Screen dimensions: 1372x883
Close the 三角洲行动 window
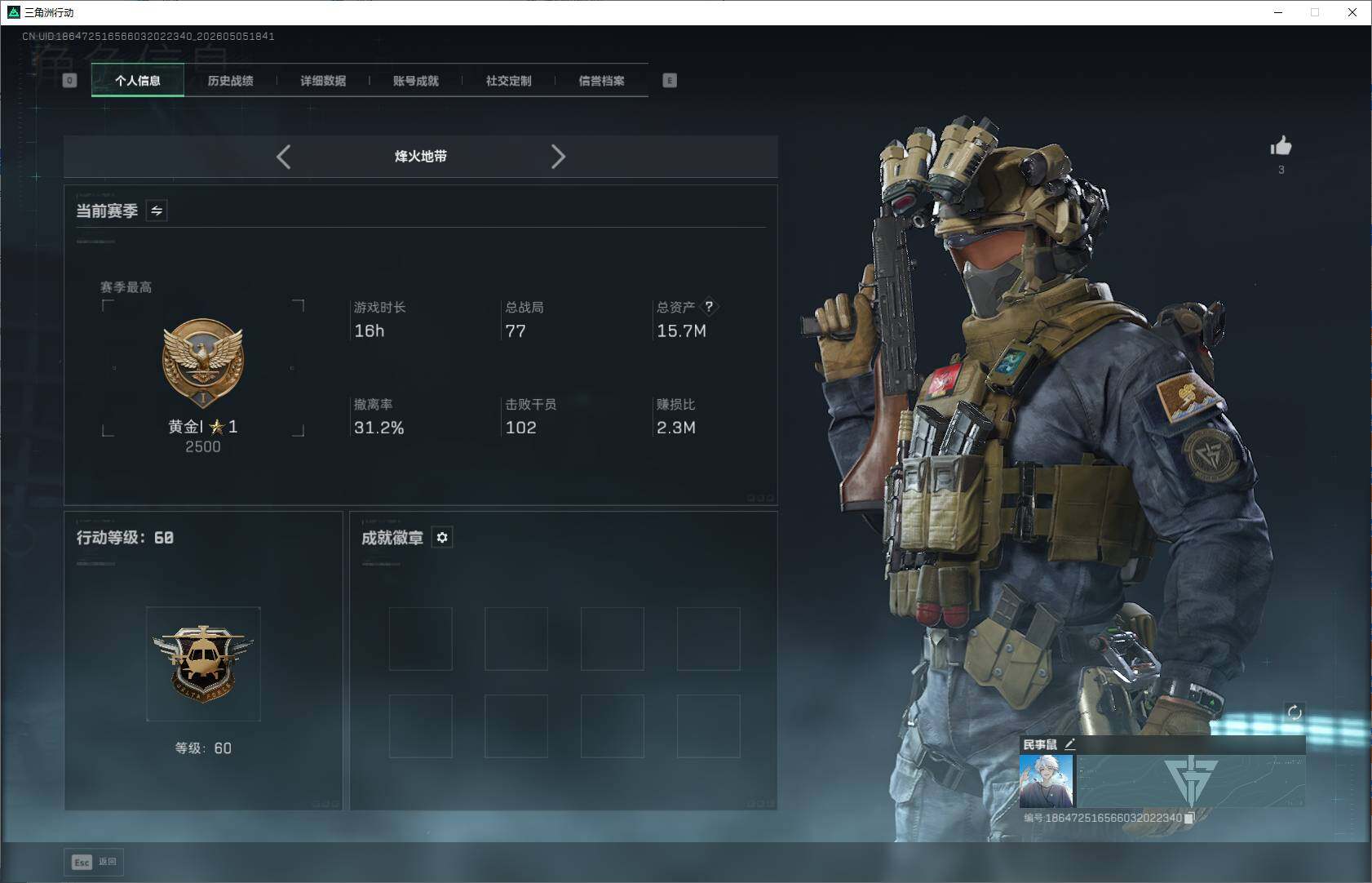(1352, 12)
